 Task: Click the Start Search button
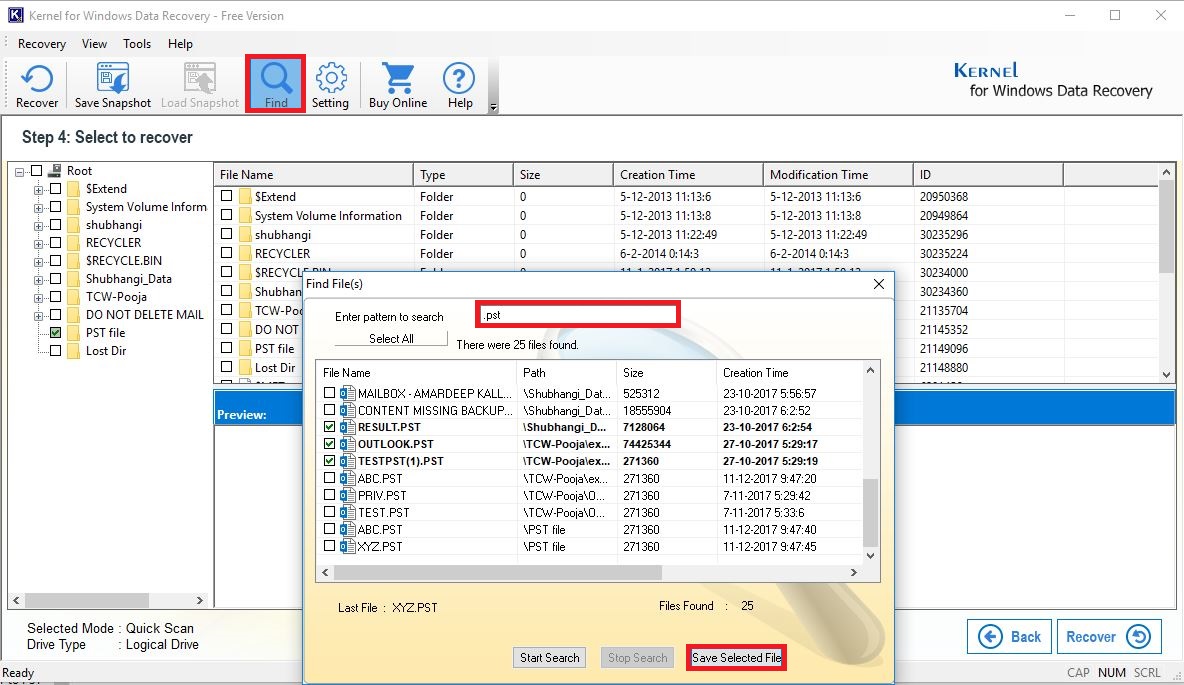[x=550, y=658]
